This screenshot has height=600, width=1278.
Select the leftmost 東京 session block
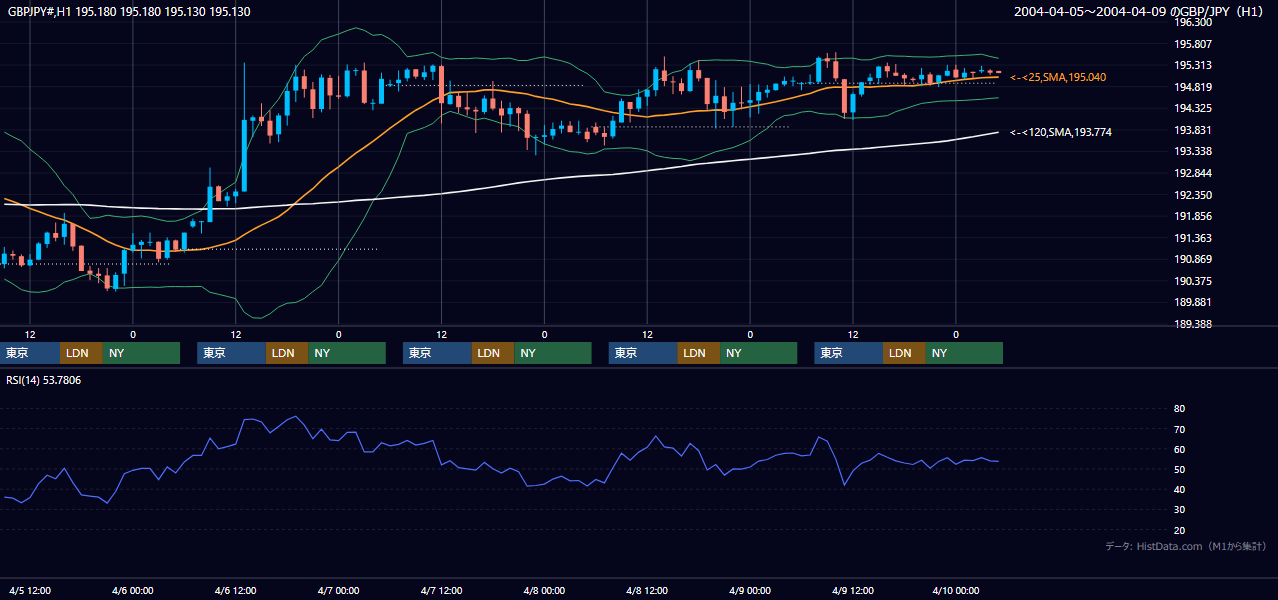click(30, 353)
